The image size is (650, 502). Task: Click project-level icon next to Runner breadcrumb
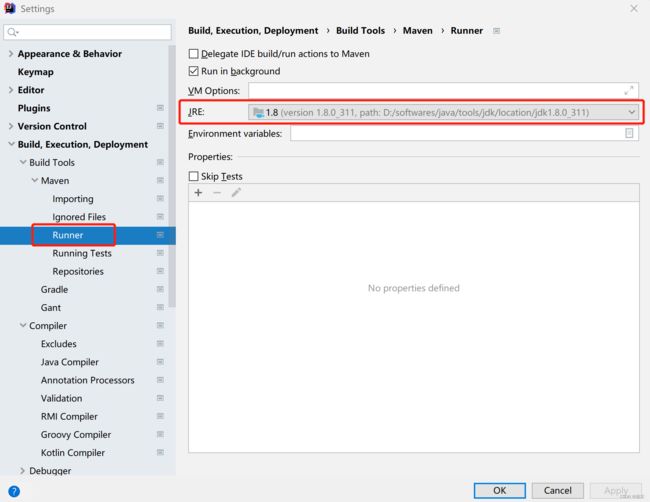coord(496,31)
